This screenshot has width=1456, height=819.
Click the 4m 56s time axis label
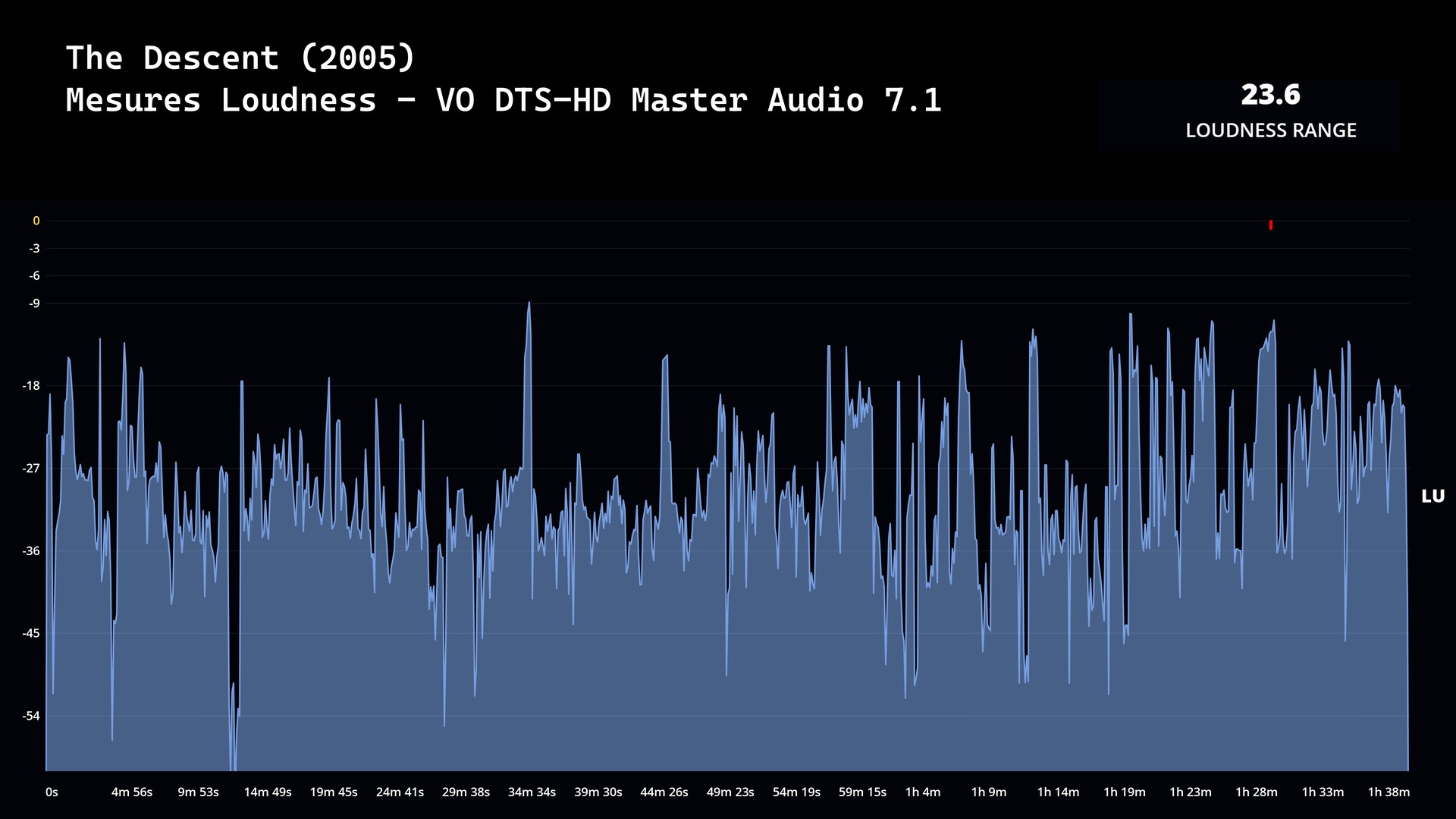coord(132,792)
